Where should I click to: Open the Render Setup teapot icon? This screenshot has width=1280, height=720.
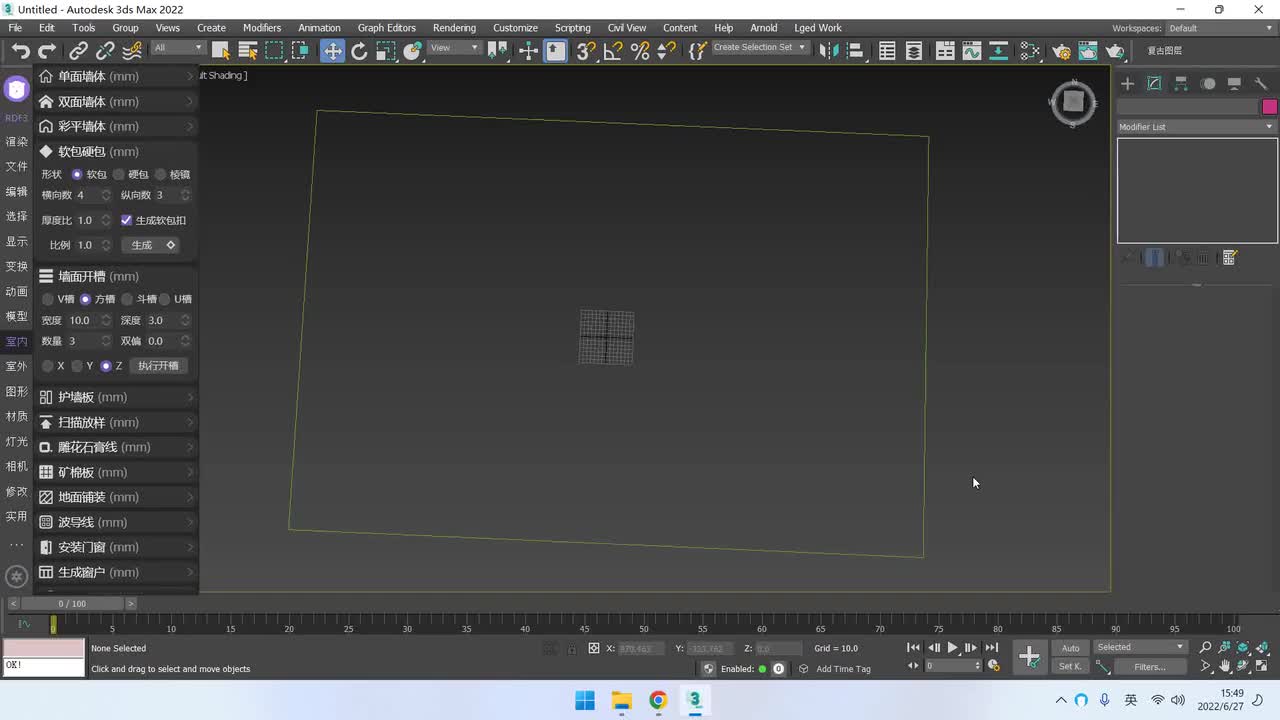point(1061,51)
